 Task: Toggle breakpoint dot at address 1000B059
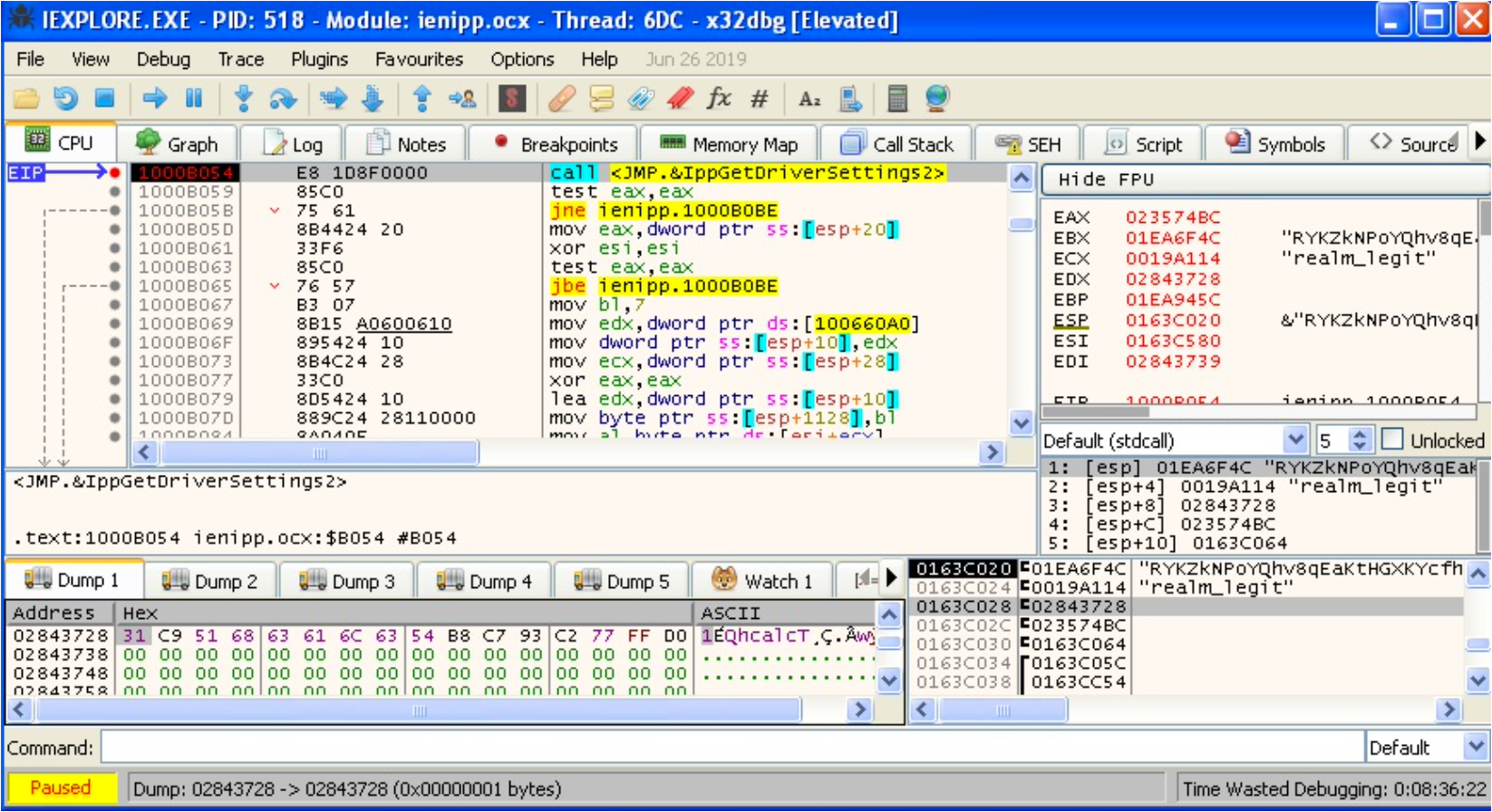(115, 191)
